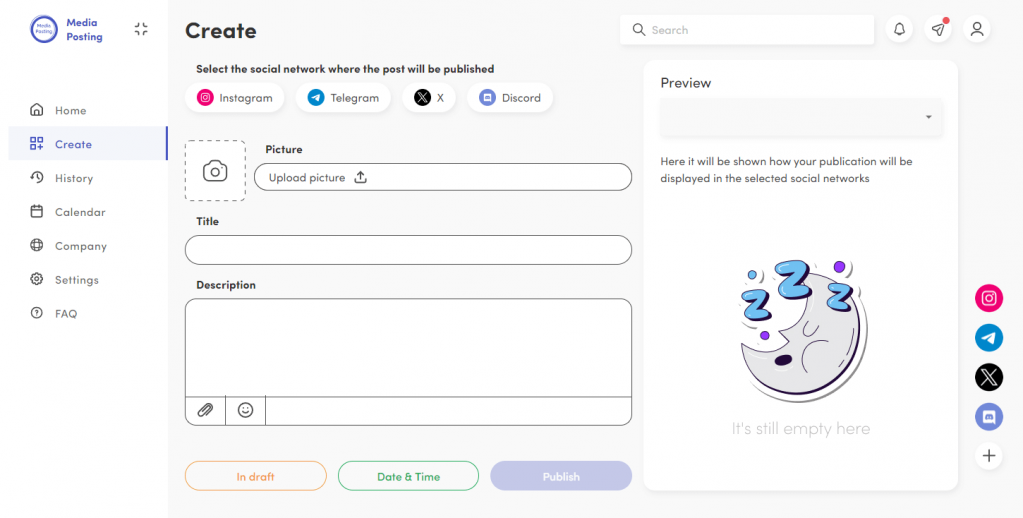
Task: Click the floating Discord icon on the right
Action: click(x=989, y=416)
